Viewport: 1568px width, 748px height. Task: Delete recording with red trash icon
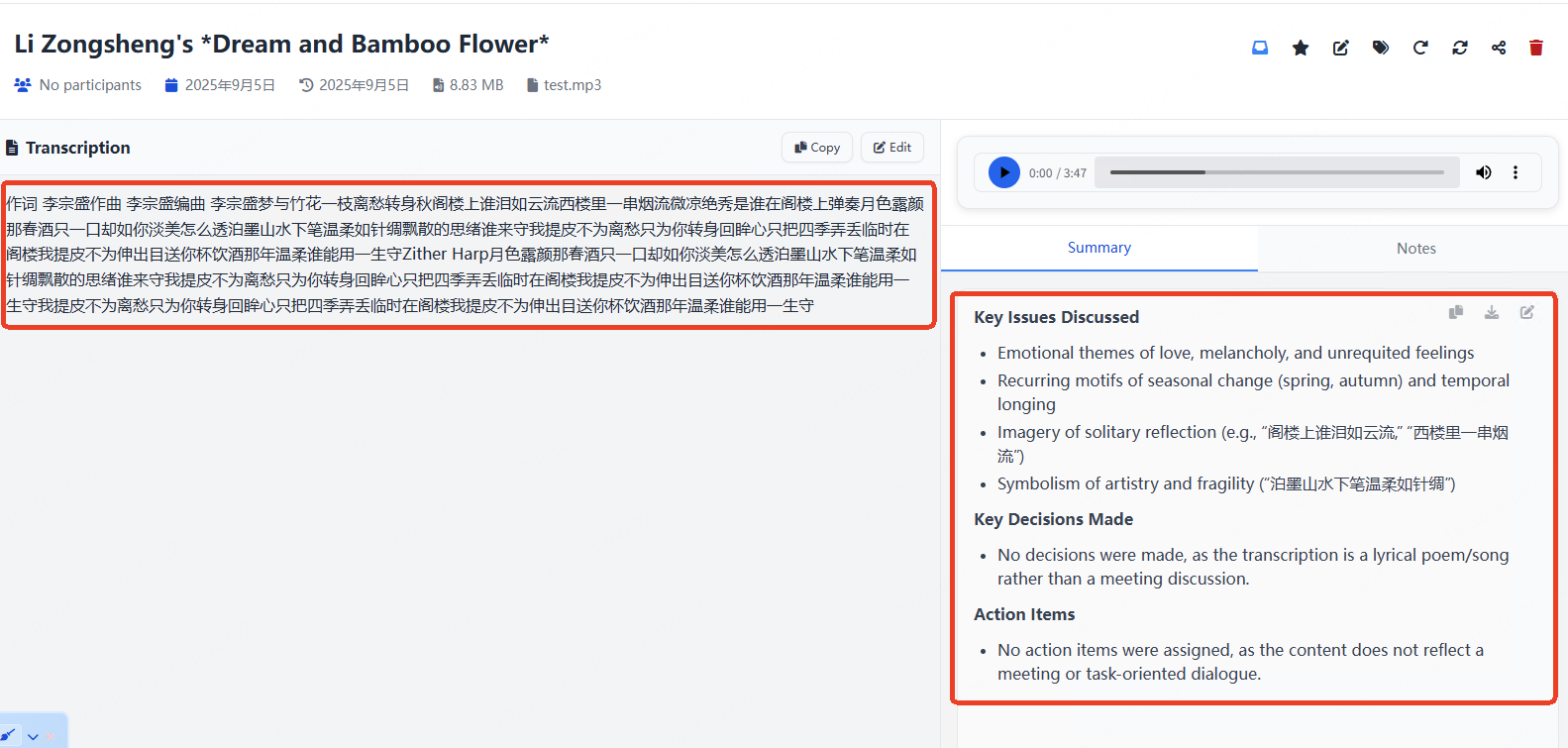[1536, 48]
